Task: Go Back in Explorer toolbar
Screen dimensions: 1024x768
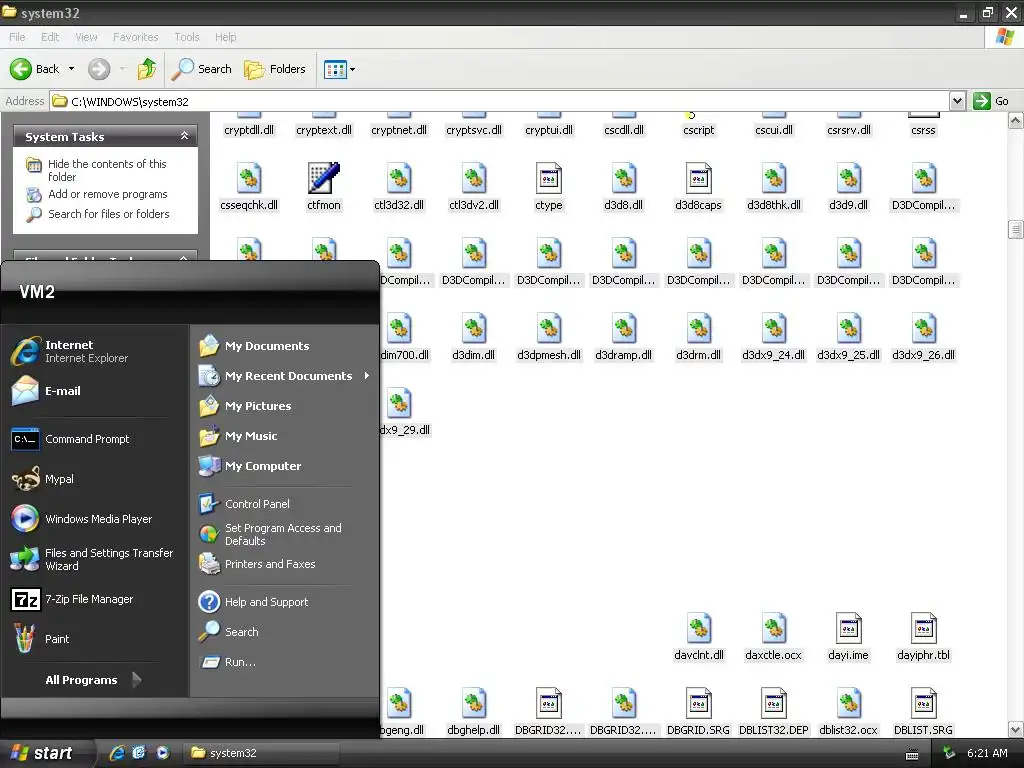Action: [35, 69]
